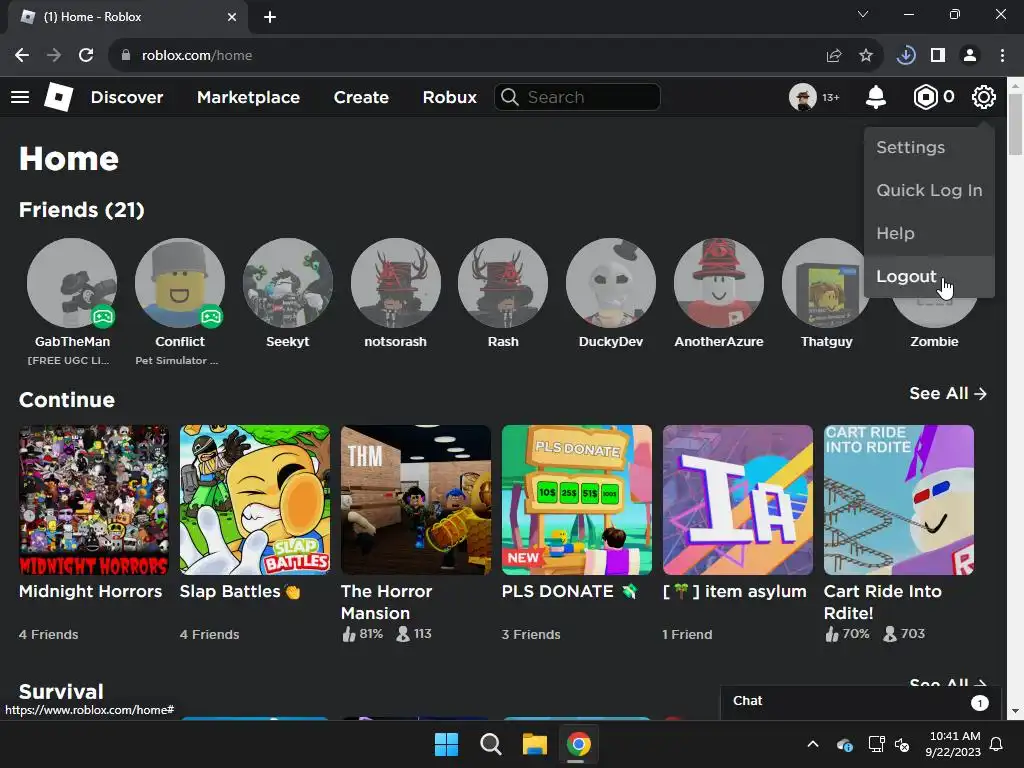Choose Quick Log In option
This screenshot has width=1024, height=768.
pos(929,191)
